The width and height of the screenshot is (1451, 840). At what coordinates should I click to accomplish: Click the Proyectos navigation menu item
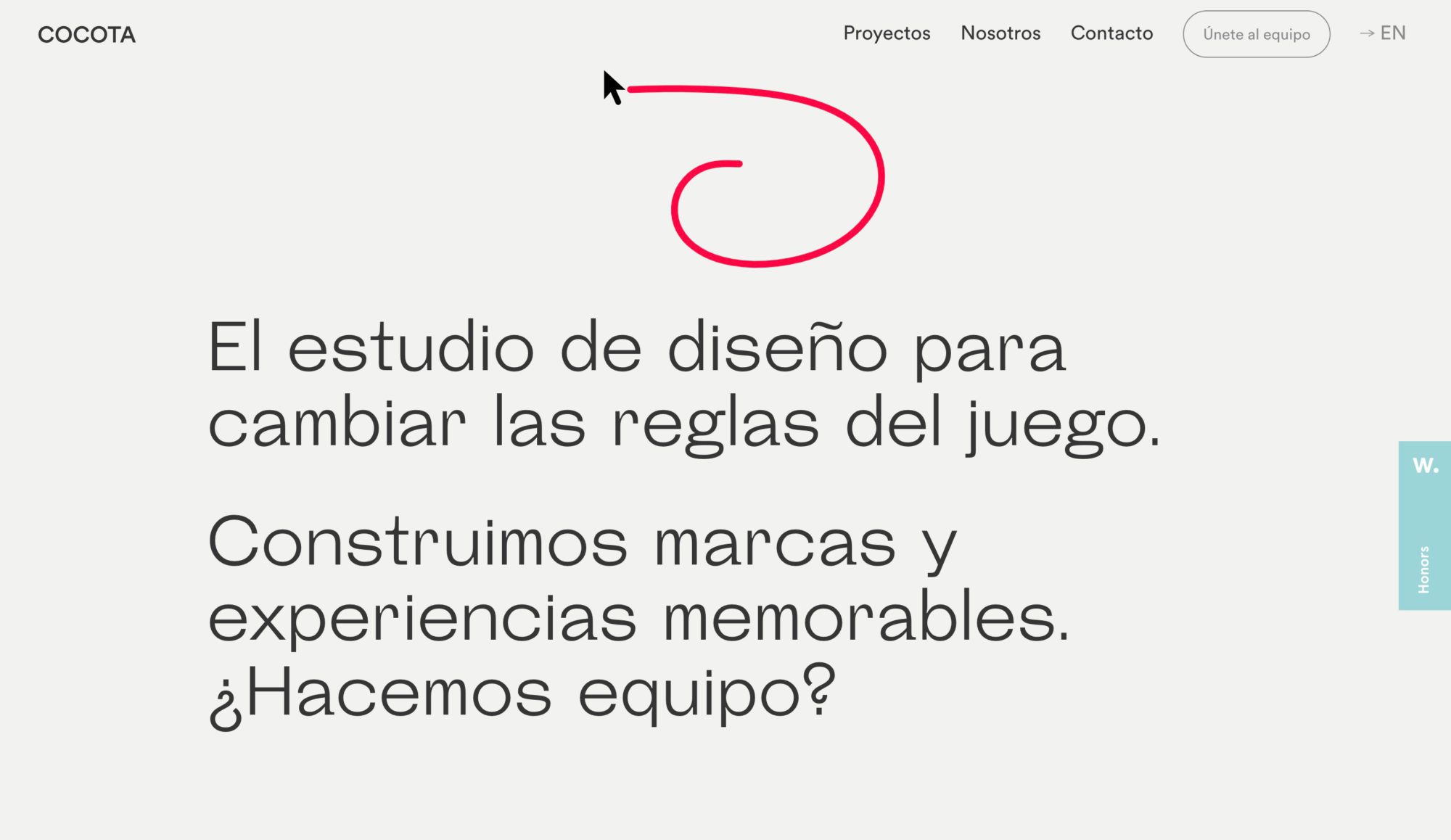coord(886,33)
